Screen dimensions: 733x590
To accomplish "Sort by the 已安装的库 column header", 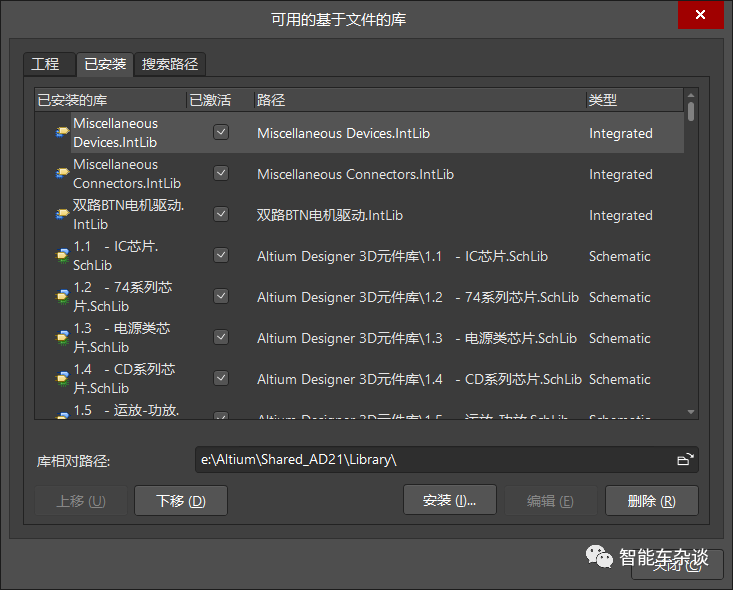I will point(111,100).
